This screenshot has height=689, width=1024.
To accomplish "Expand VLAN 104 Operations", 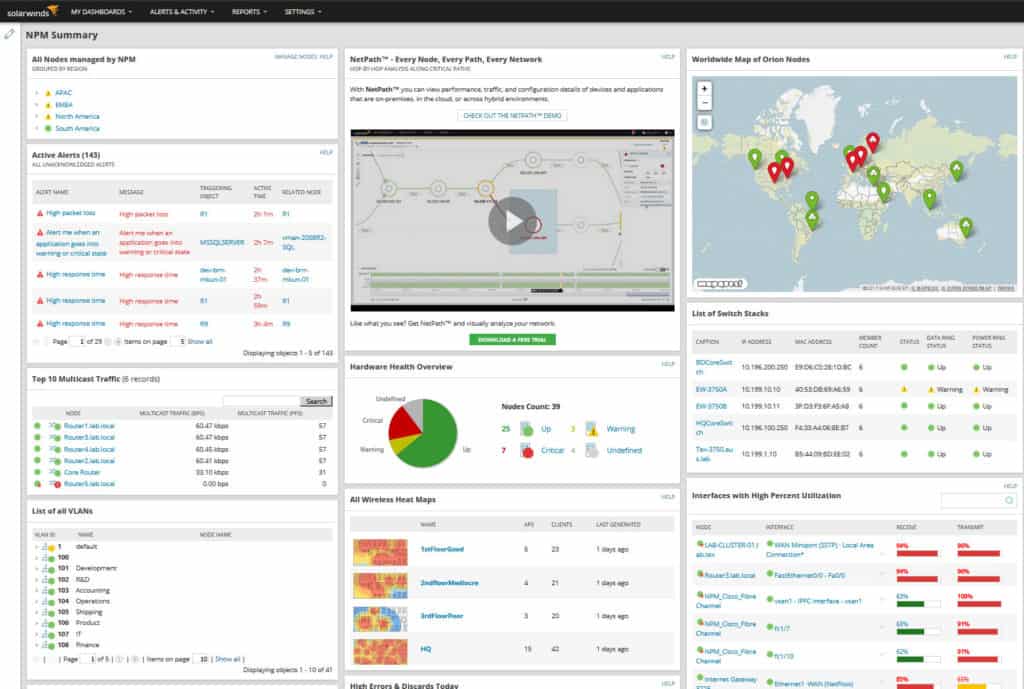I will pos(36,601).
